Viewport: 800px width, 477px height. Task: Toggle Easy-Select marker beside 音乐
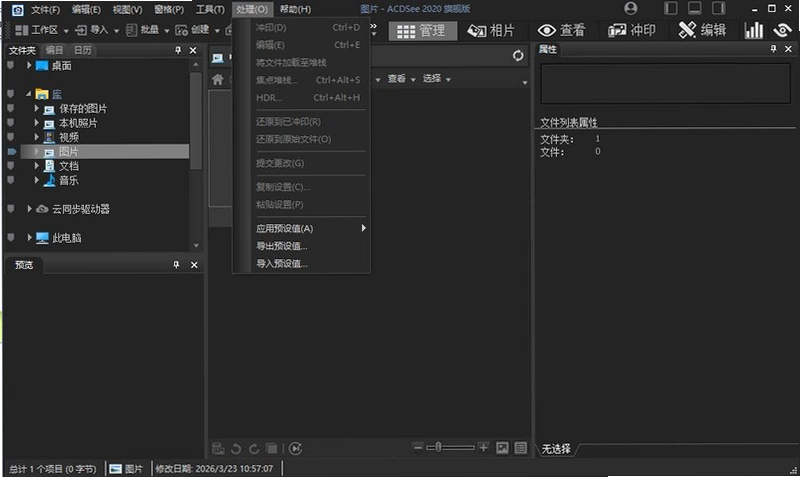tap(11, 180)
